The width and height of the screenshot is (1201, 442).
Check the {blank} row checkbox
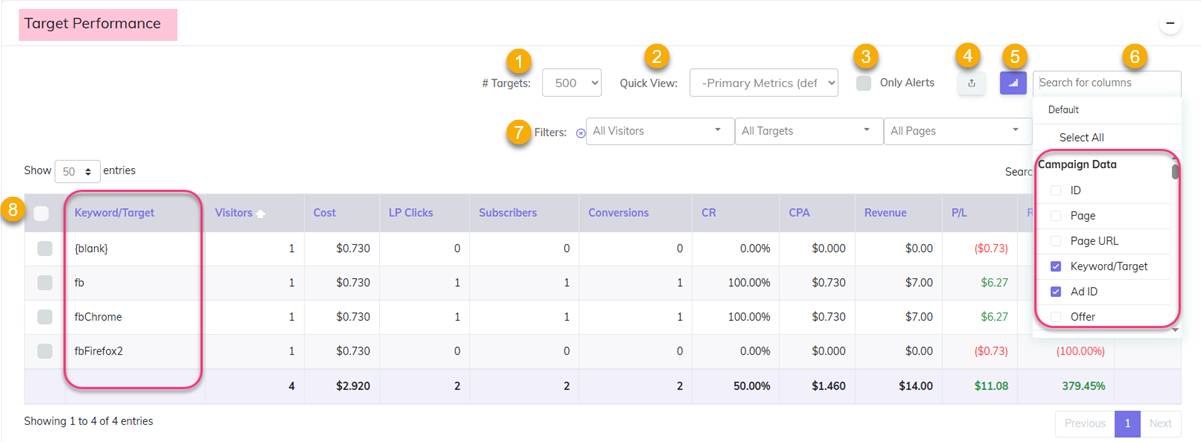point(45,248)
